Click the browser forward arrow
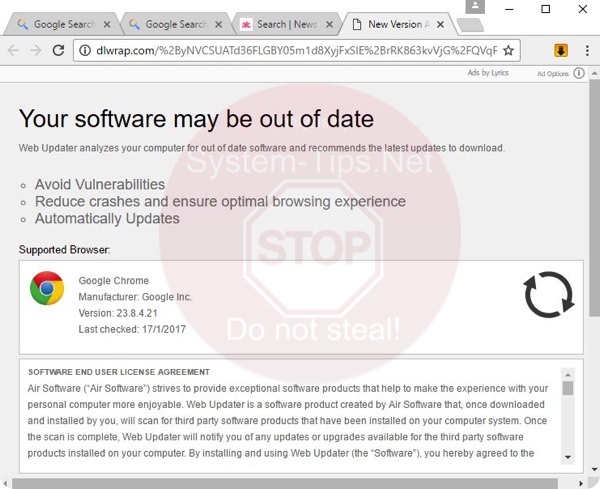 [x=36, y=50]
